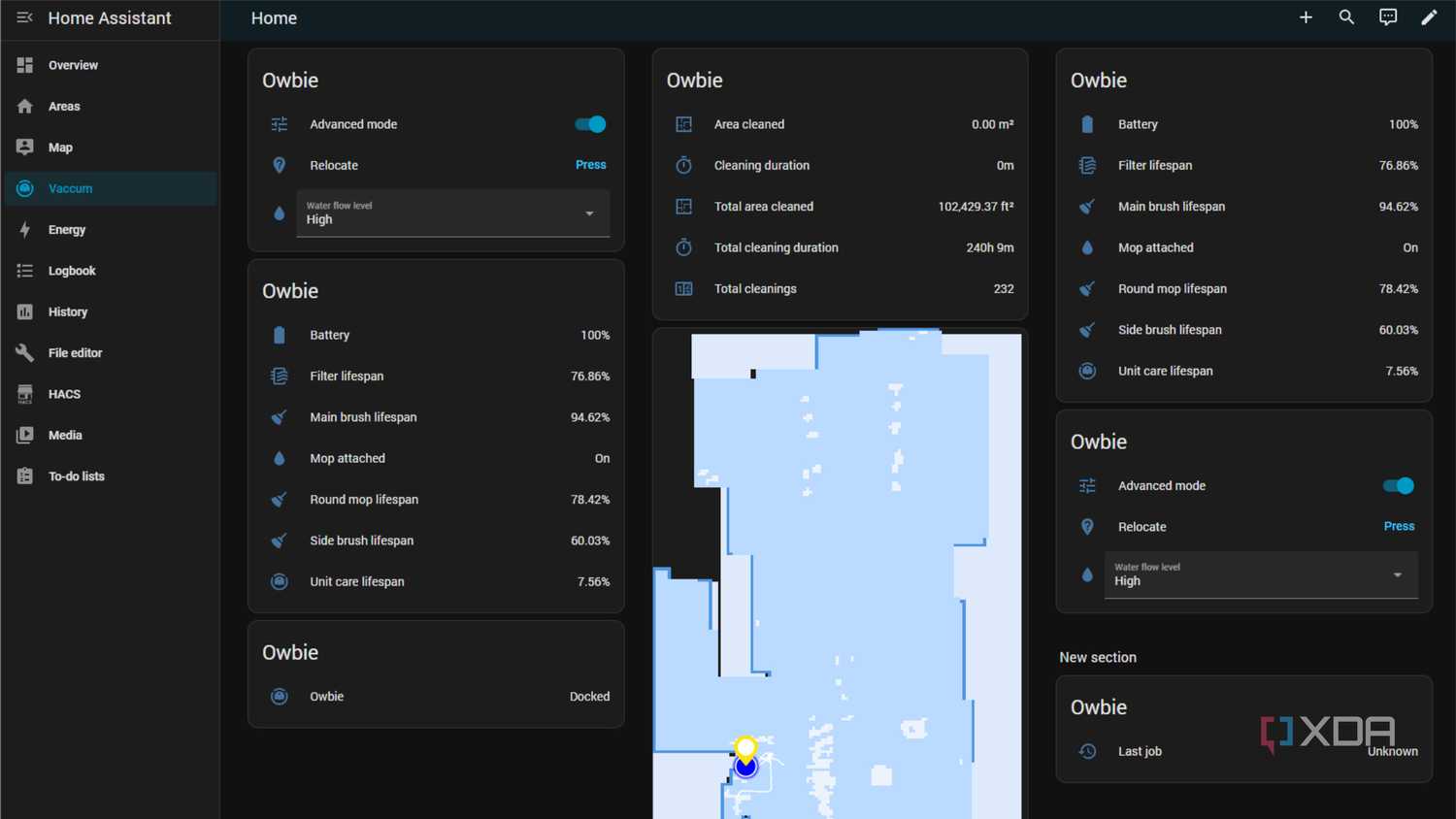1456x819 pixels.
Task: Click the Area cleaned row icon
Action: pyautogui.click(x=683, y=124)
